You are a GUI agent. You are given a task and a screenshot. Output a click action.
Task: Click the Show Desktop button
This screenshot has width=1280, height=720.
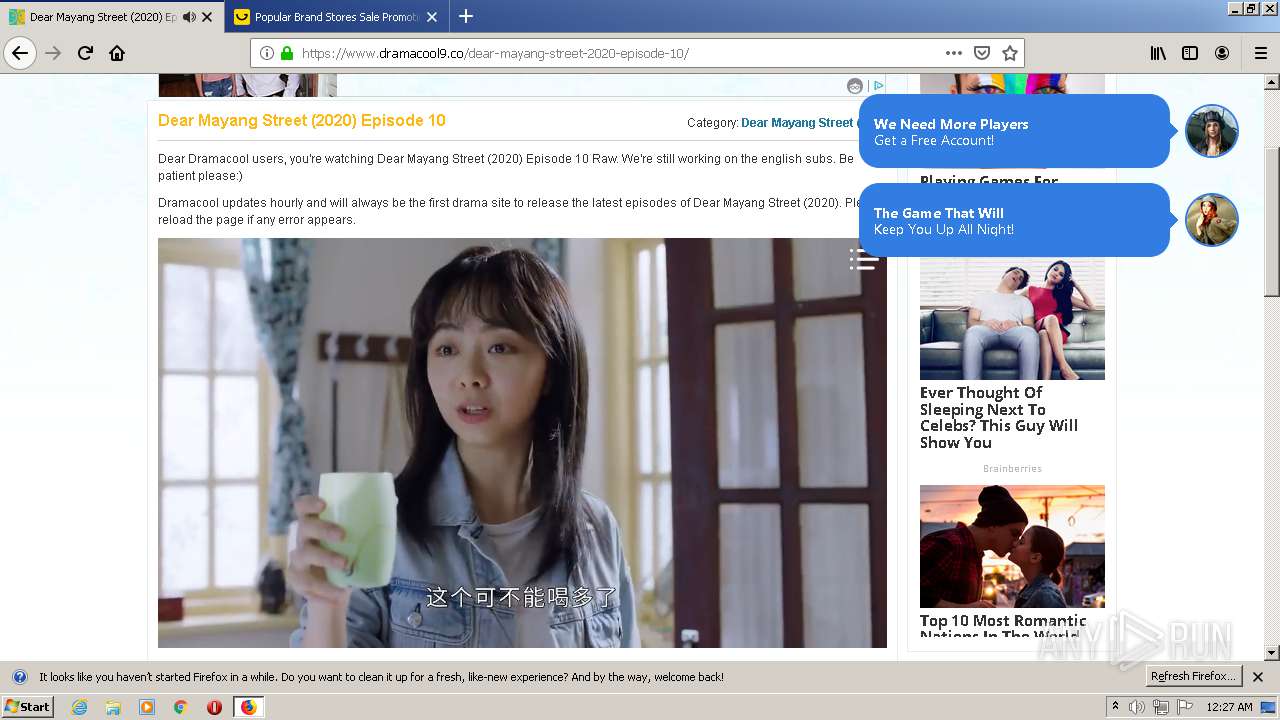coord(1270,707)
